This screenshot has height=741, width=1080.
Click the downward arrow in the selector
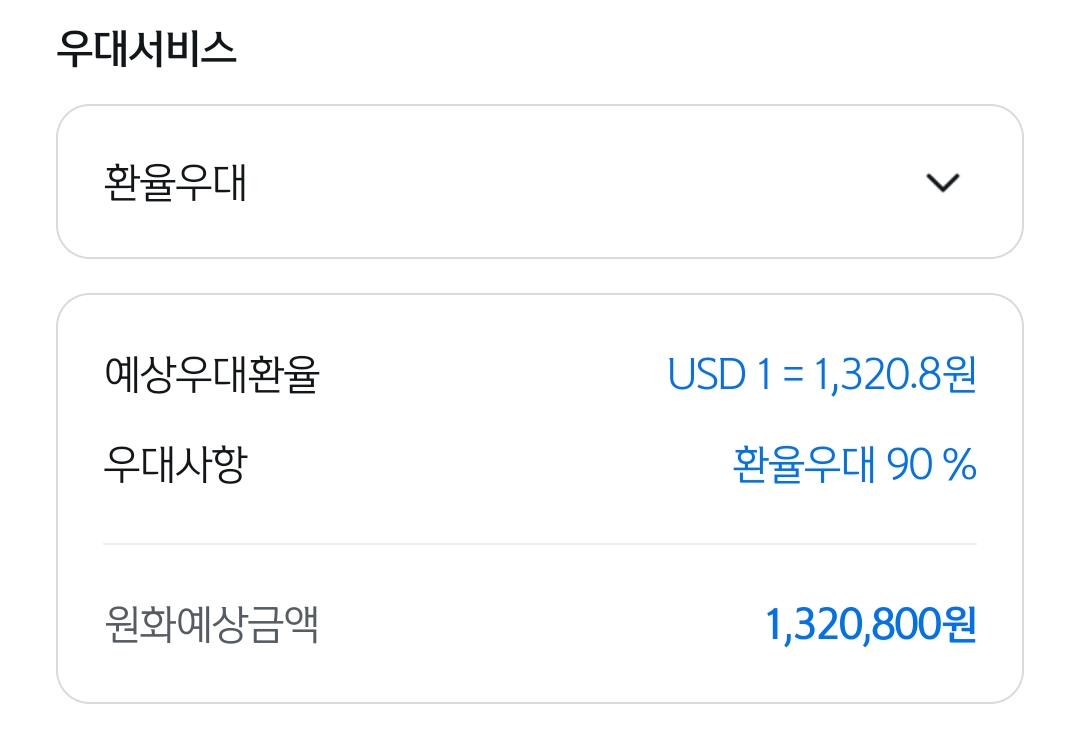[x=941, y=181]
